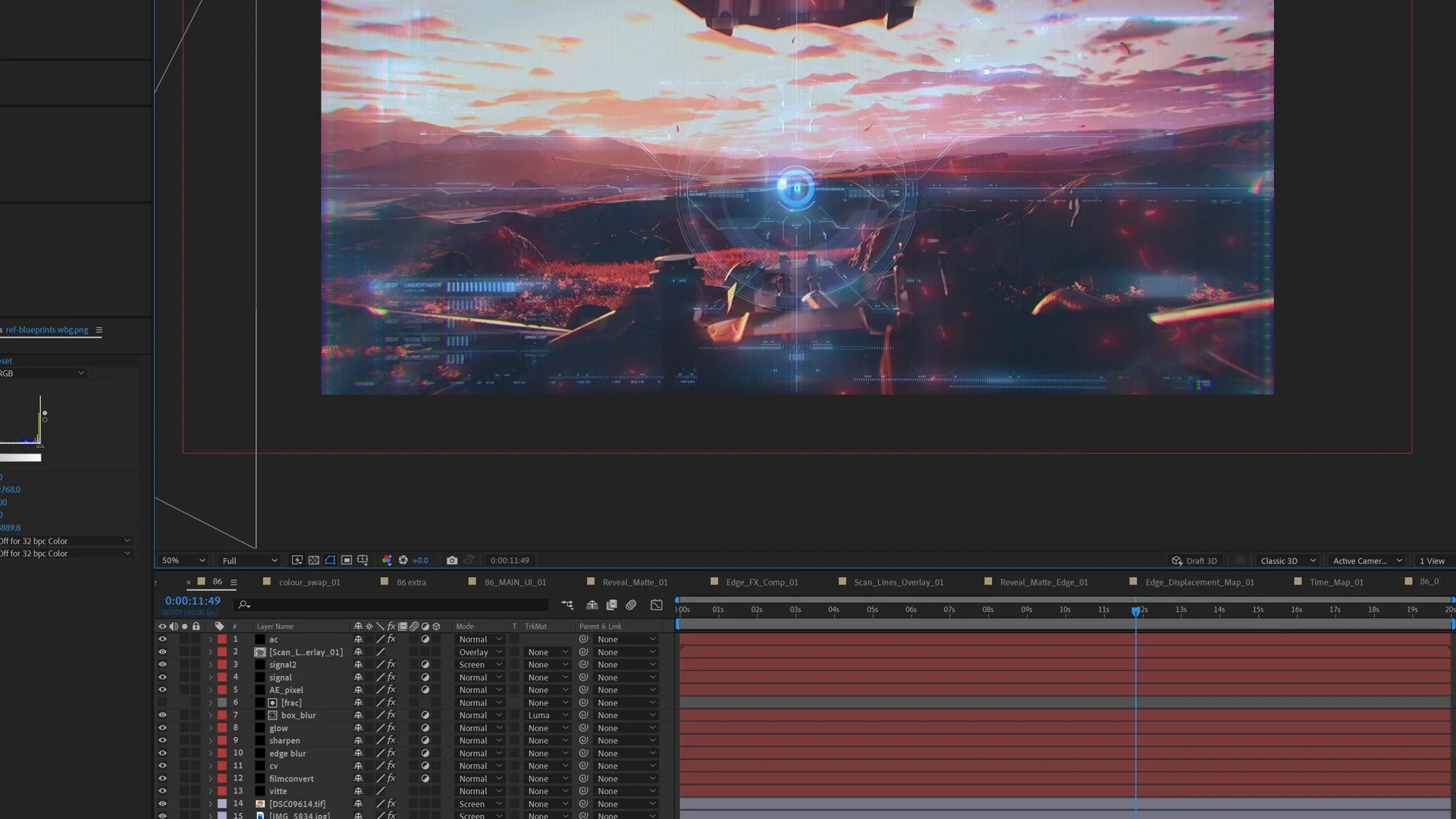Switch to the Scan_Lines_Overlay_01 tab
The width and height of the screenshot is (1456, 819).
point(899,582)
